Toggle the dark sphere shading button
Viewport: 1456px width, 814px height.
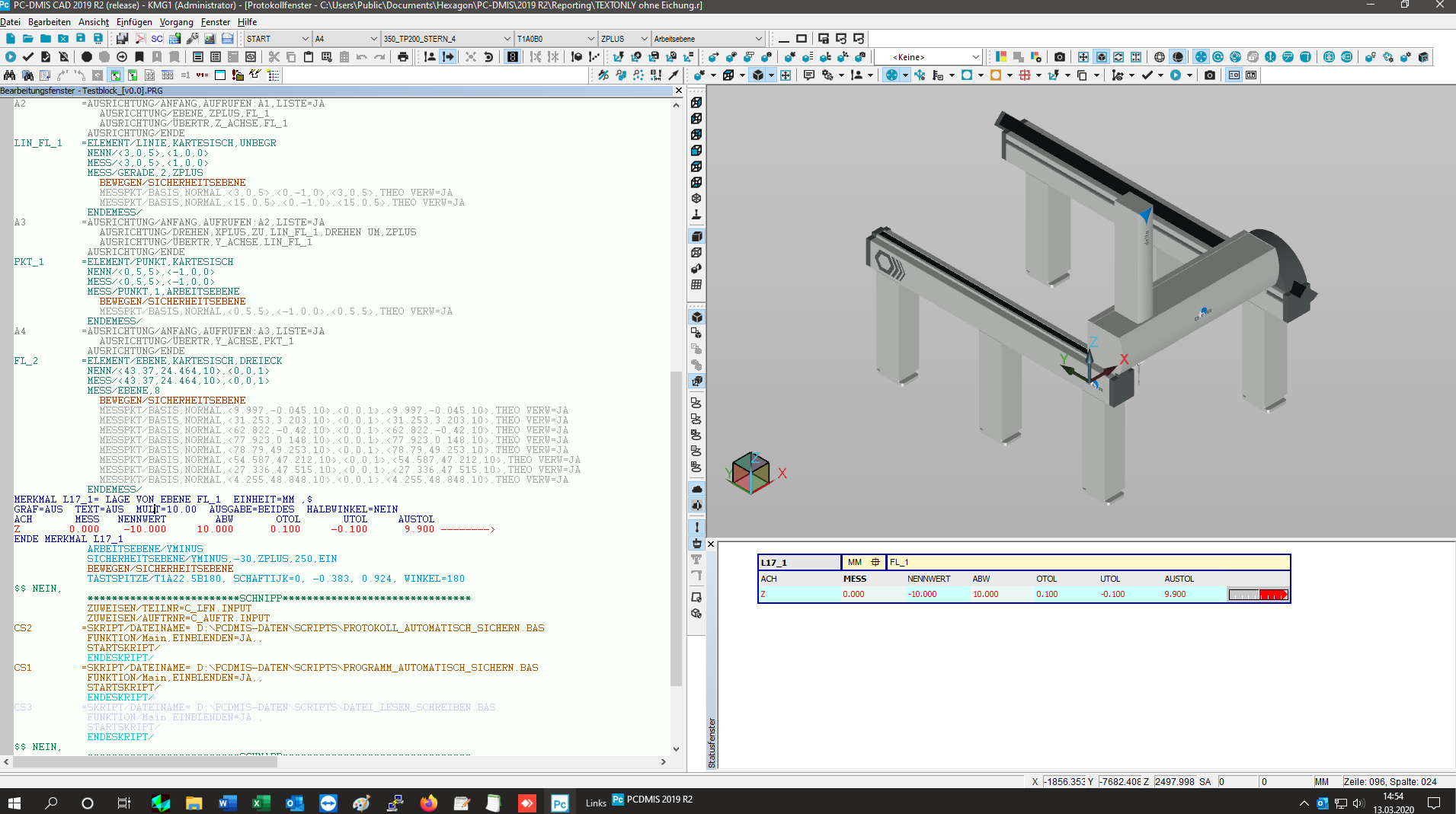click(1178, 56)
